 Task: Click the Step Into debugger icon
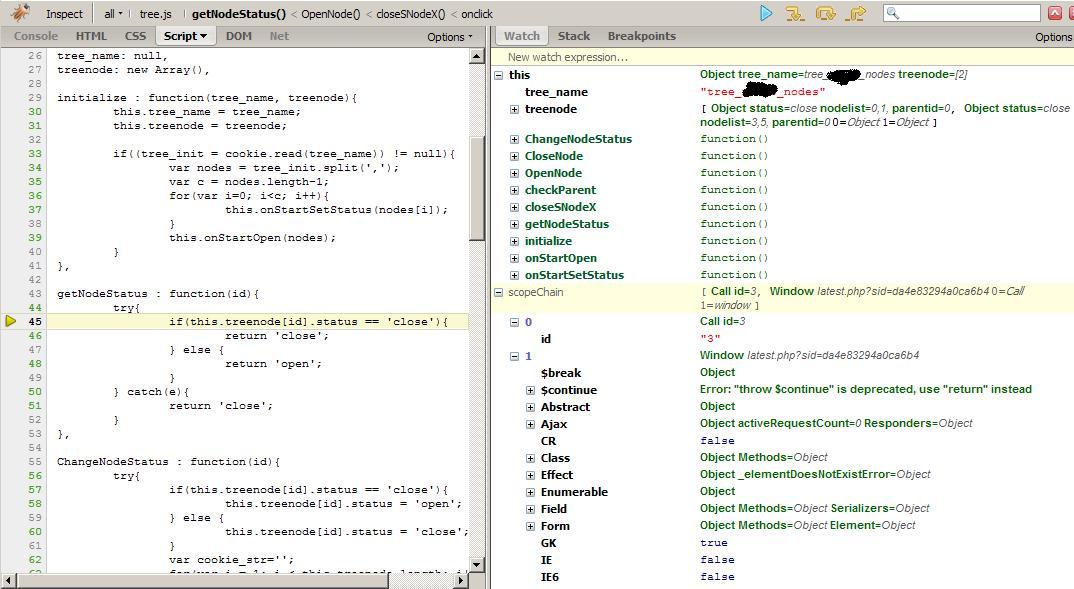[795, 13]
